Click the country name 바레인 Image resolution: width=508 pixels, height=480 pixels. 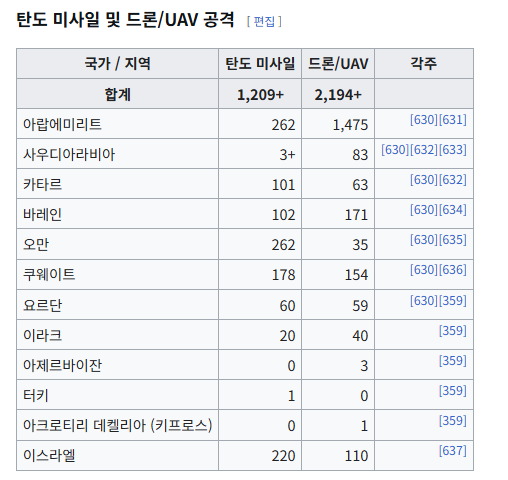(42, 214)
